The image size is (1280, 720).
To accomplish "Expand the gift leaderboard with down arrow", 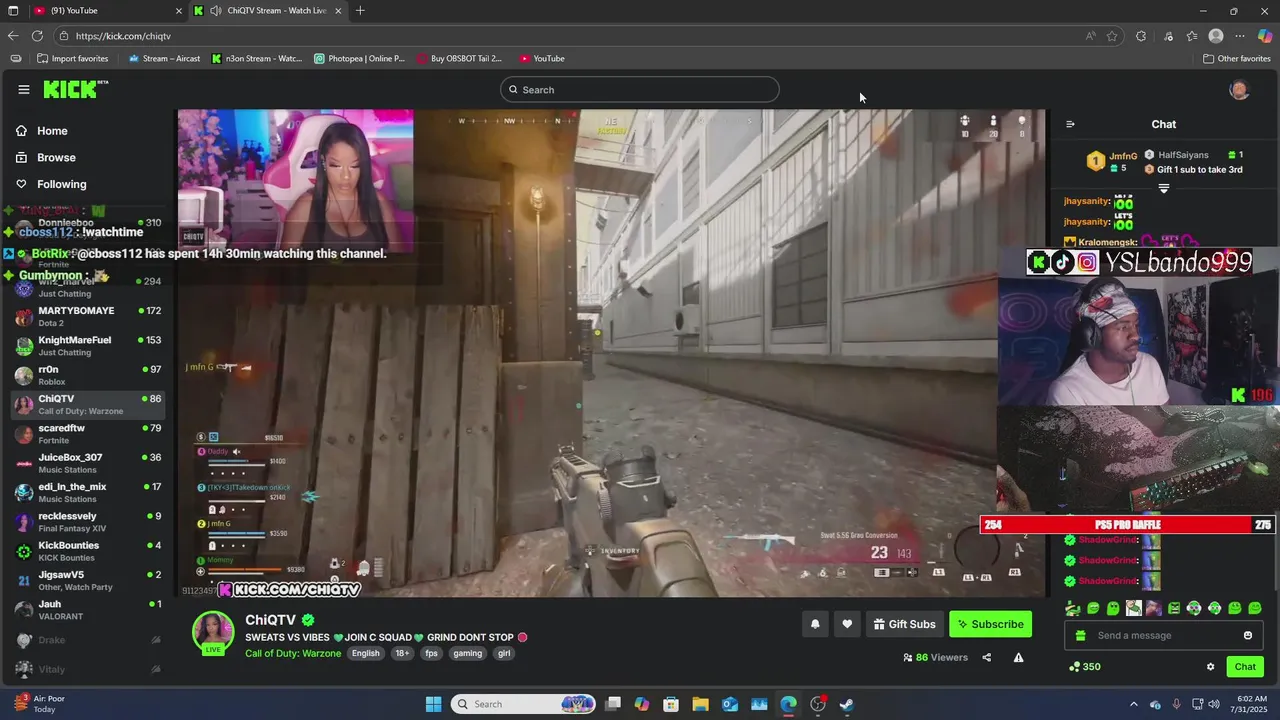I will tap(1164, 188).
